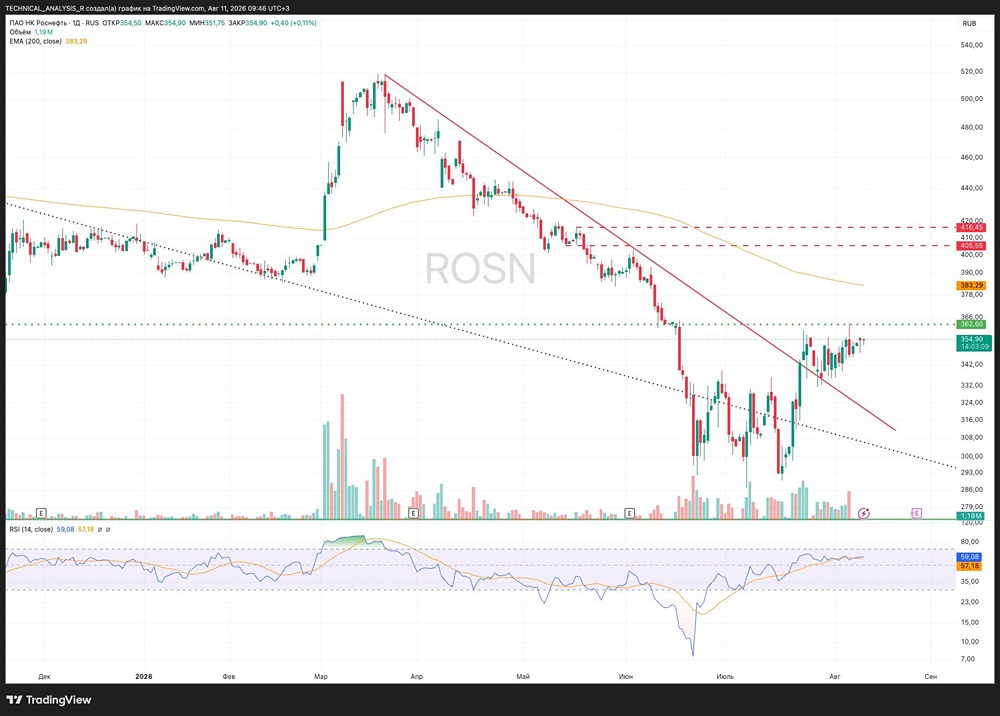This screenshot has height=716, width=1000.
Task: Click the 2026 year label on time axis
Action: click(x=144, y=676)
